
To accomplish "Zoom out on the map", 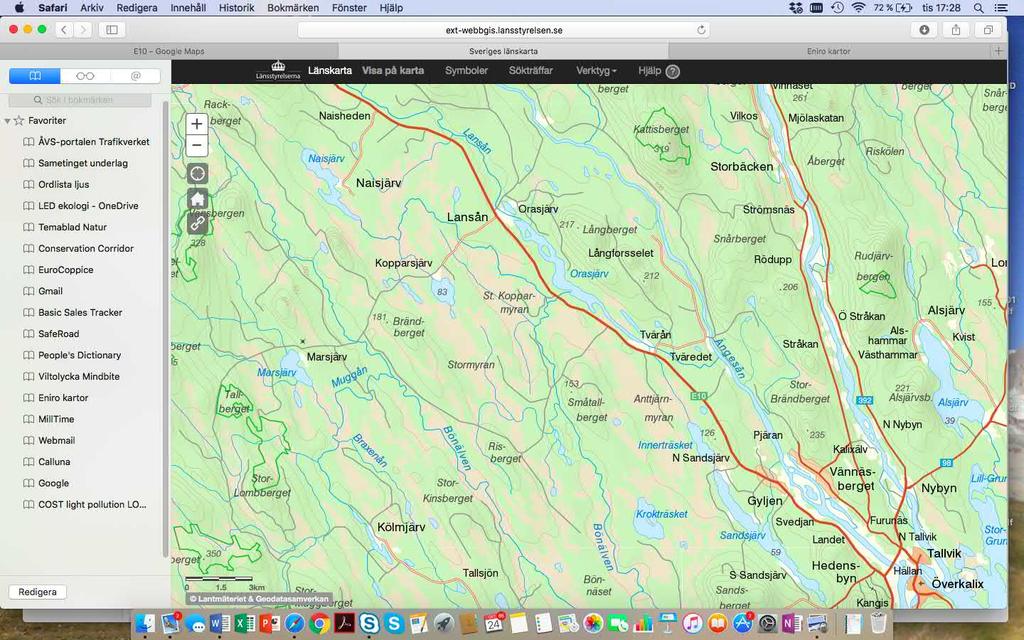I will click(x=197, y=145).
